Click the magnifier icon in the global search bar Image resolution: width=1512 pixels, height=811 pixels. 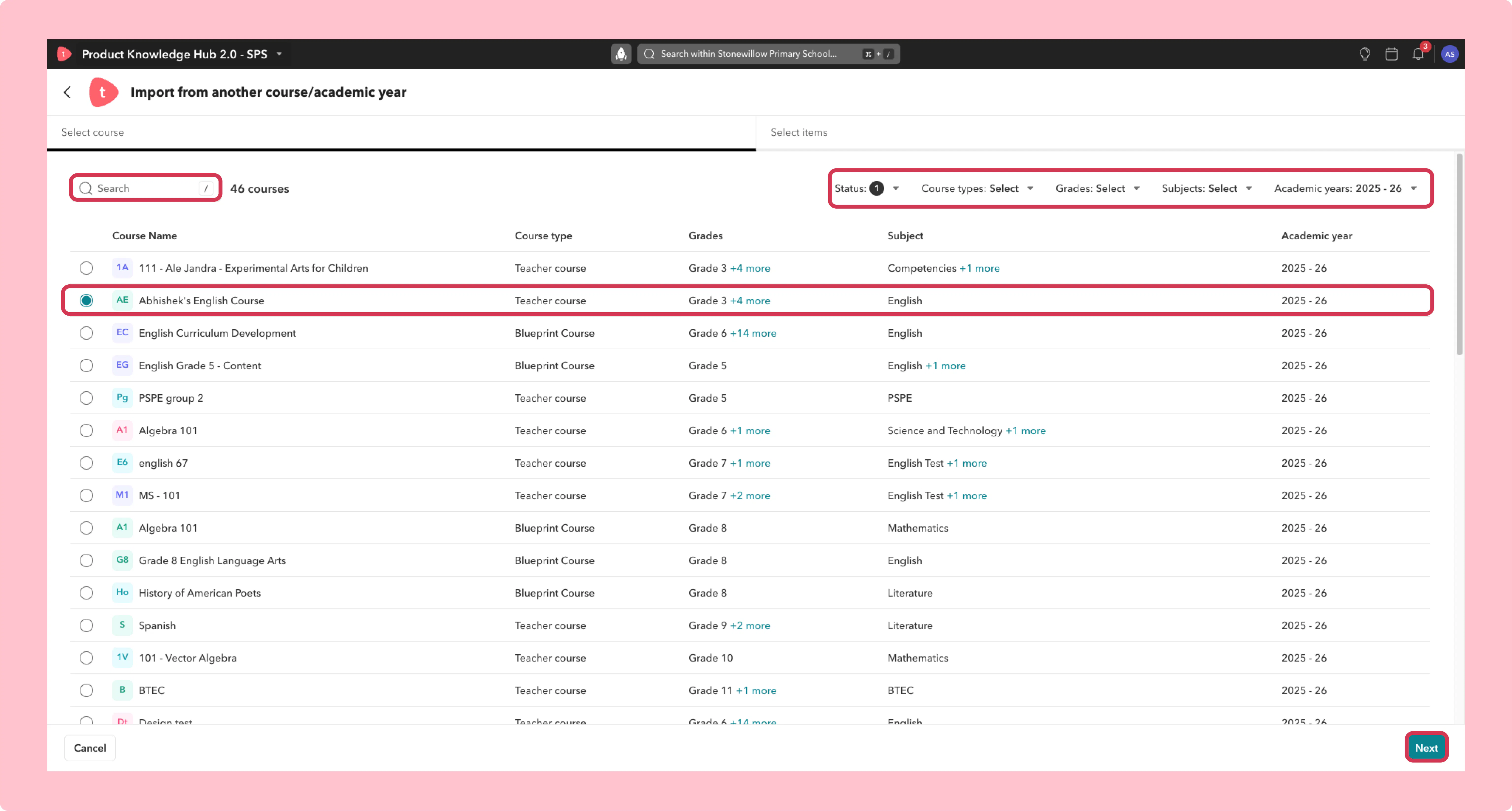(x=649, y=54)
